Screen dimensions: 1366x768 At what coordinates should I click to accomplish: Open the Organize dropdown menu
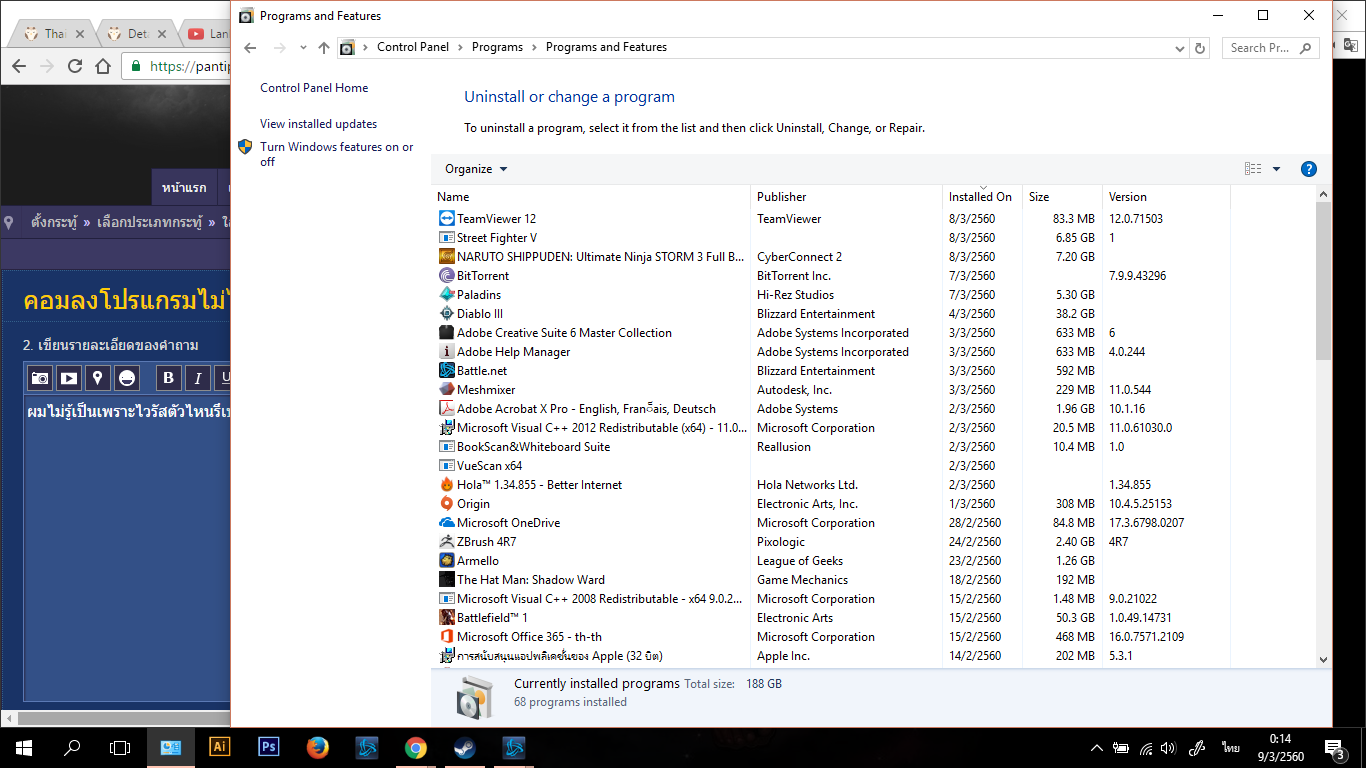(476, 169)
